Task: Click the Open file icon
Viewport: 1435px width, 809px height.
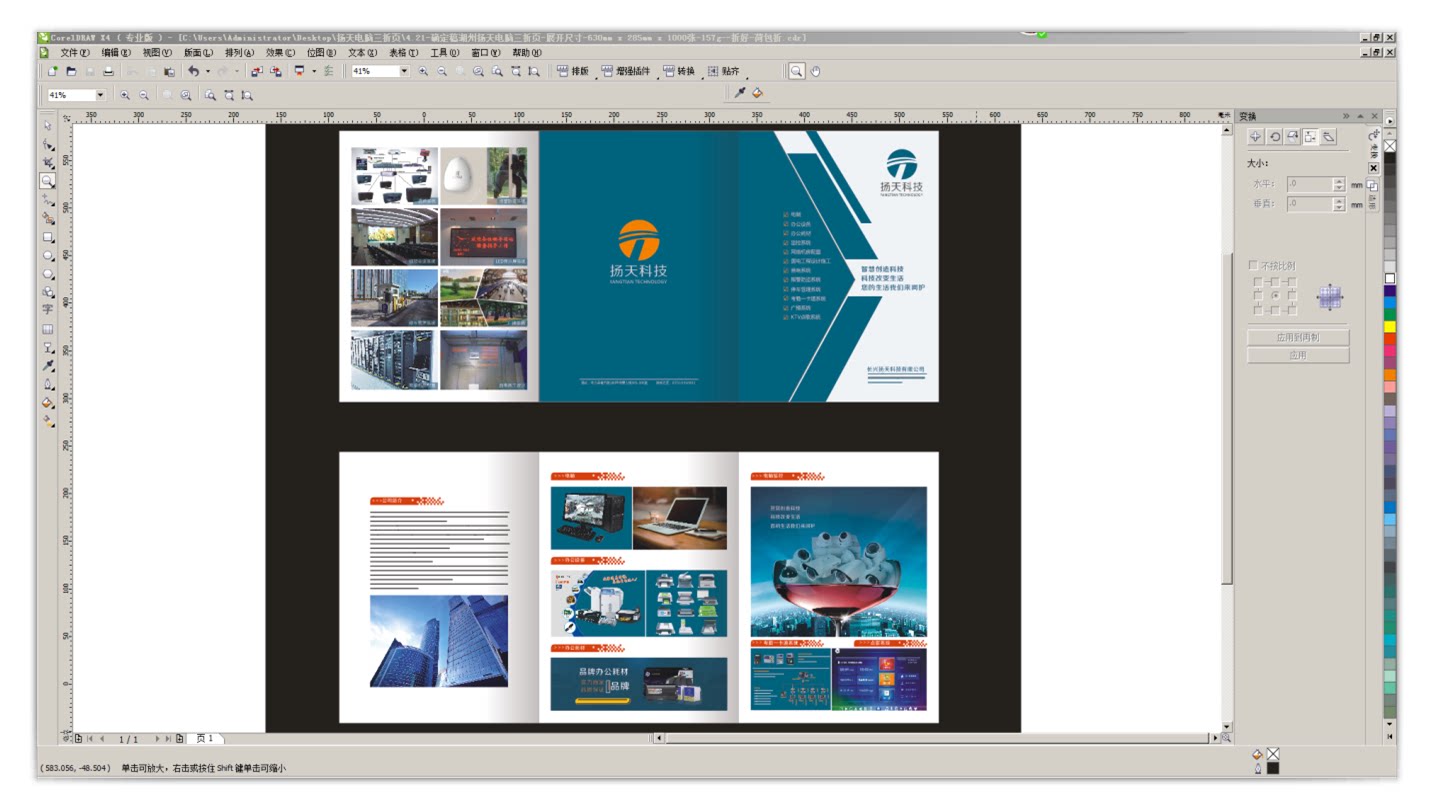Action: (x=71, y=71)
